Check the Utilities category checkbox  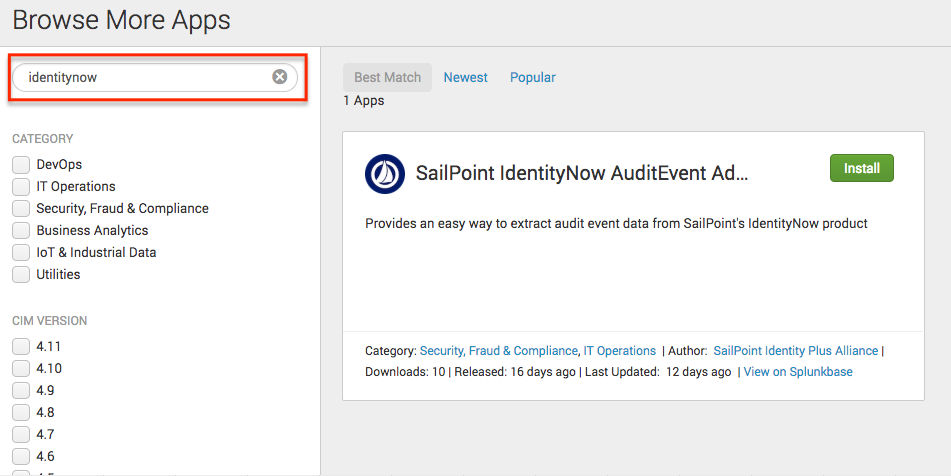point(21,274)
